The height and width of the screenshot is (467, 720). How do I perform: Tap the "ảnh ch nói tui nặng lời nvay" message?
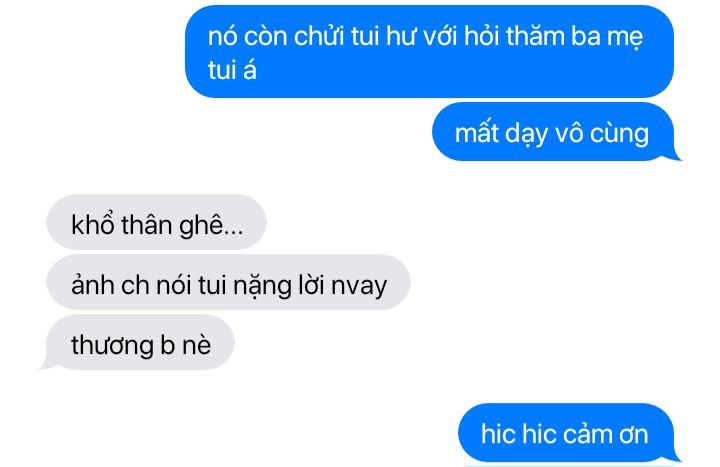tap(228, 282)
